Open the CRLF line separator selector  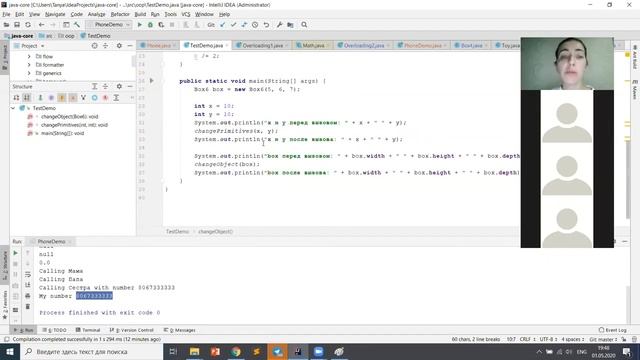[527, 339]
